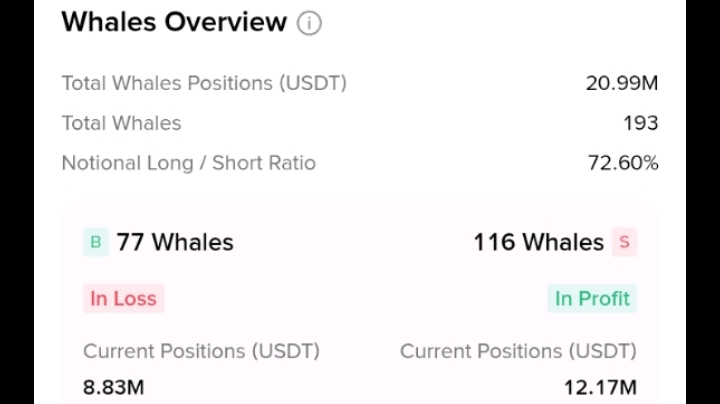
Task: Click the 8.83M long positions value
Action: (x=113, y=387)
